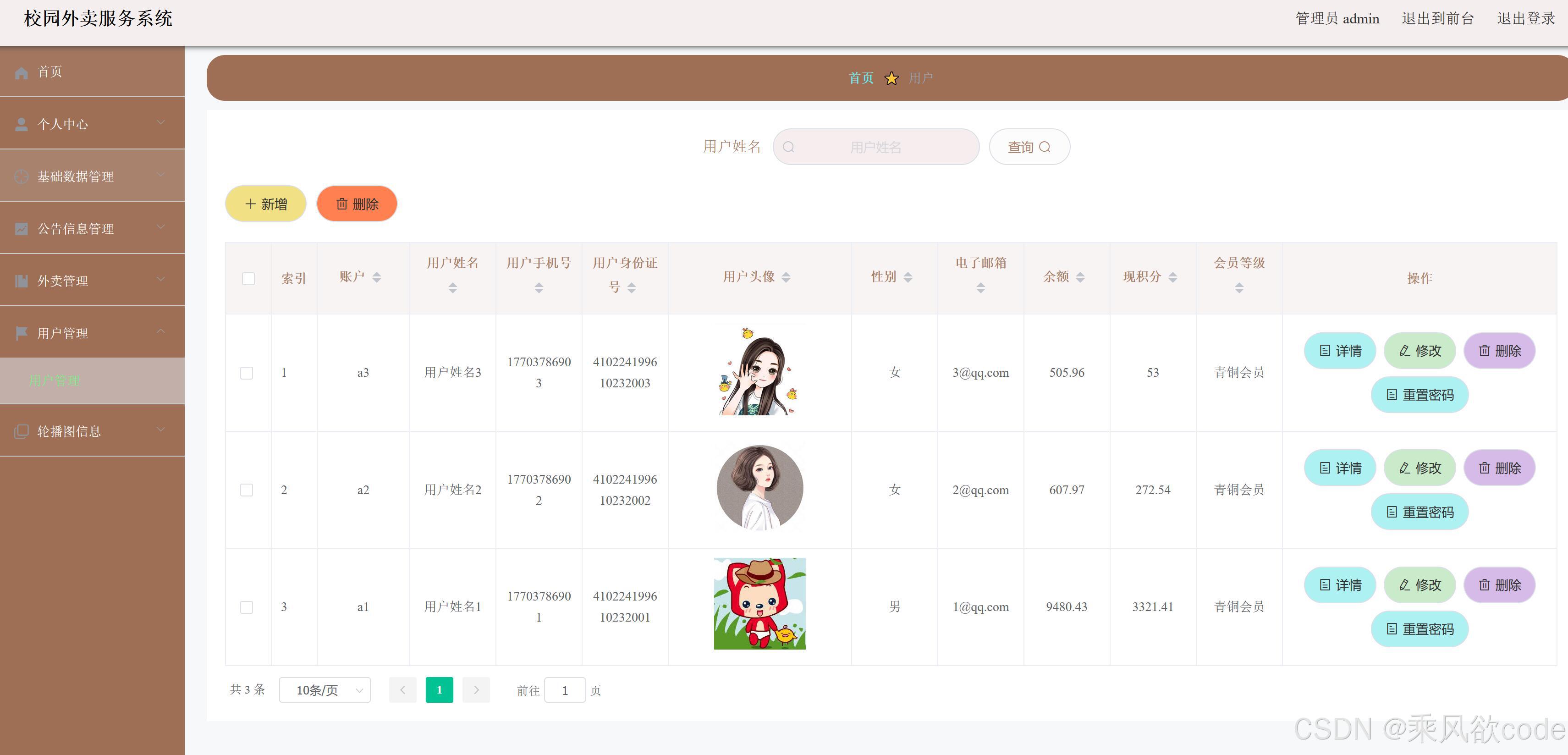Viewport: 1568px width, 755px height.
Task: Click sort arrows beside 账户 column
Action: click(377, 278)
